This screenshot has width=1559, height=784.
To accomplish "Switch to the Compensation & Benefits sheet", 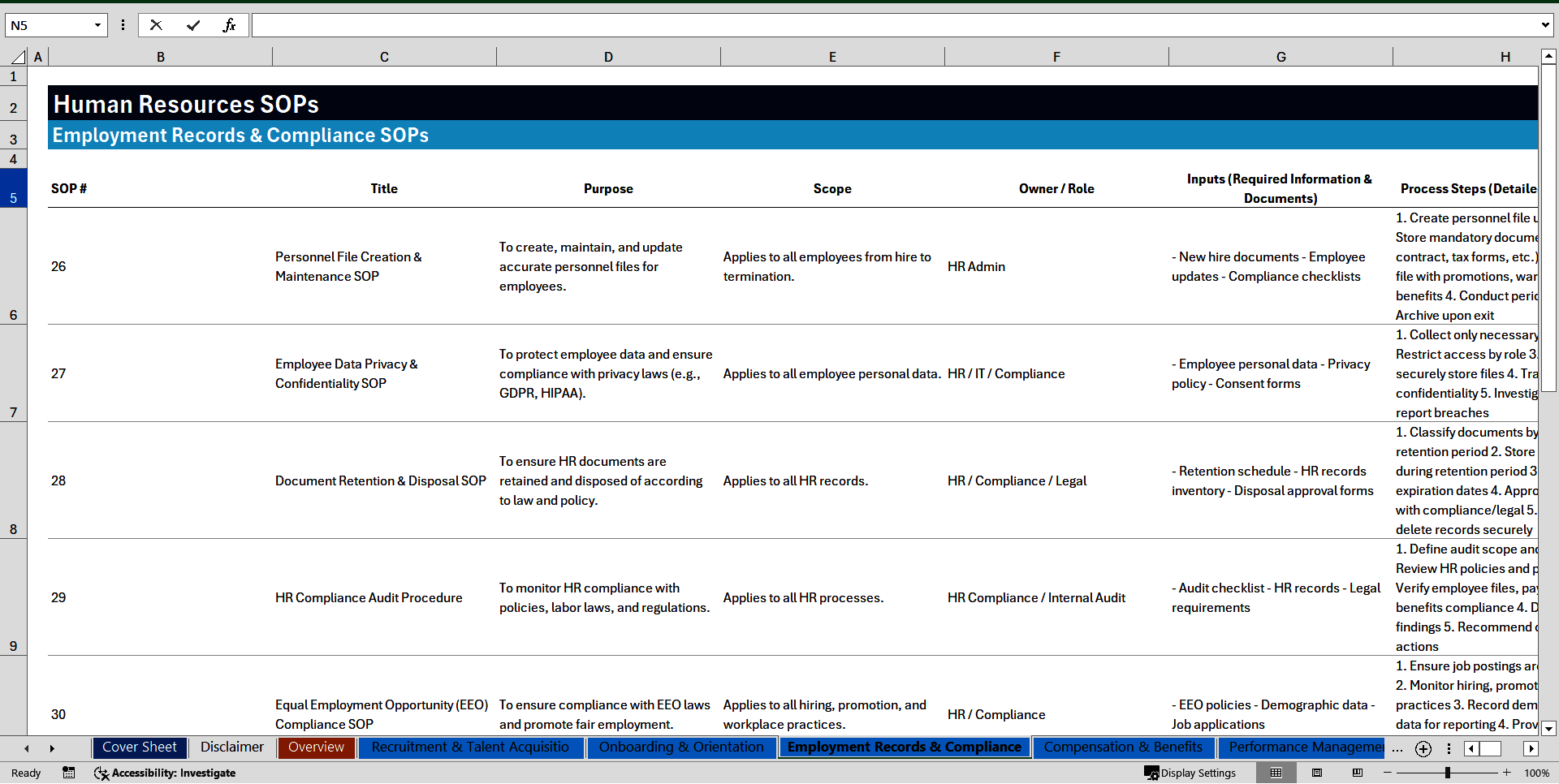I will pyautogui.click(x=1122, y=747).
